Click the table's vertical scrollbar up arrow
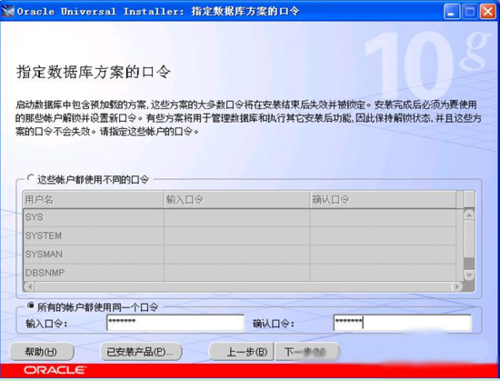The height and width of the screenshot is (381, 500). [x=469, y=215]
